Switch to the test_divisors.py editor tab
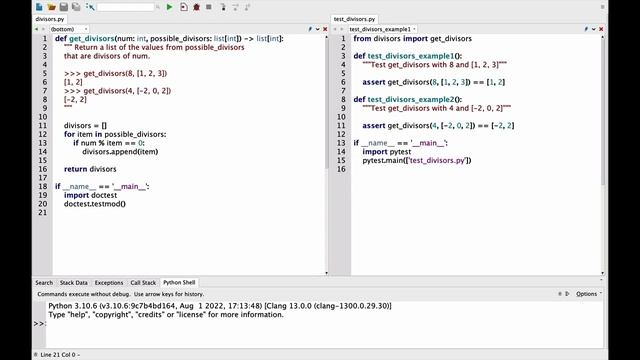640x360 pixels. coord(354,19)
